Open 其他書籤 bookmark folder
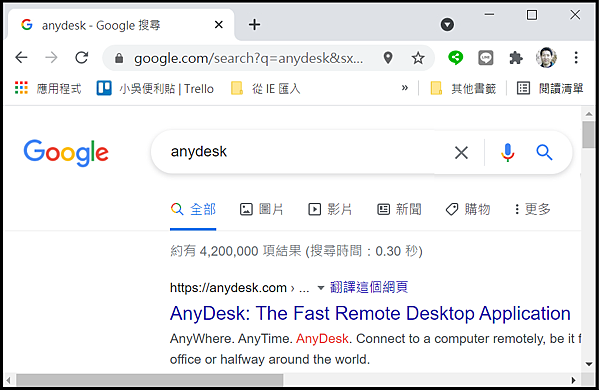The height and width of the screenshot is (392, 600). 463,88
